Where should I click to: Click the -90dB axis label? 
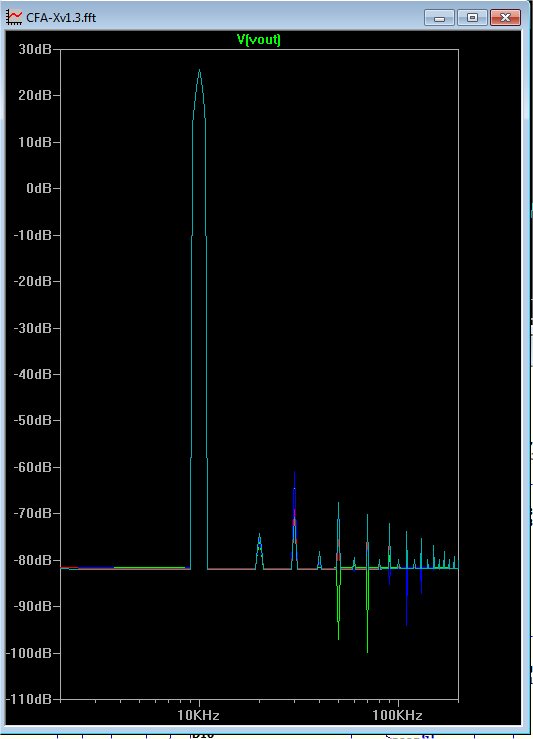click(33, 606)
